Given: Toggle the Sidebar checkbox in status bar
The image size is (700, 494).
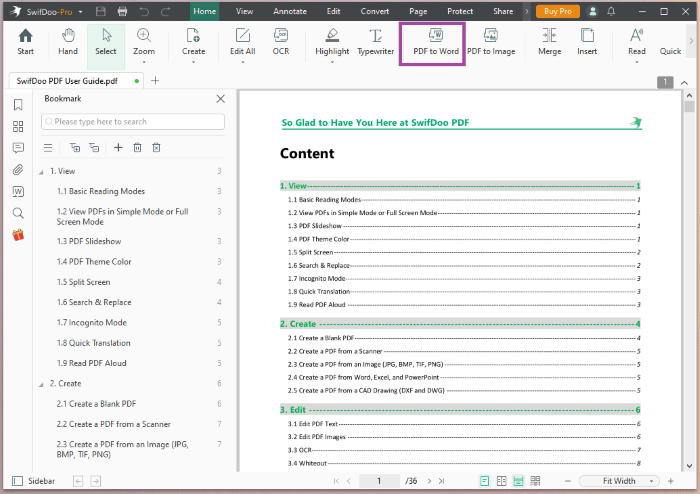Looking at the screenshot, I should 17,481.
